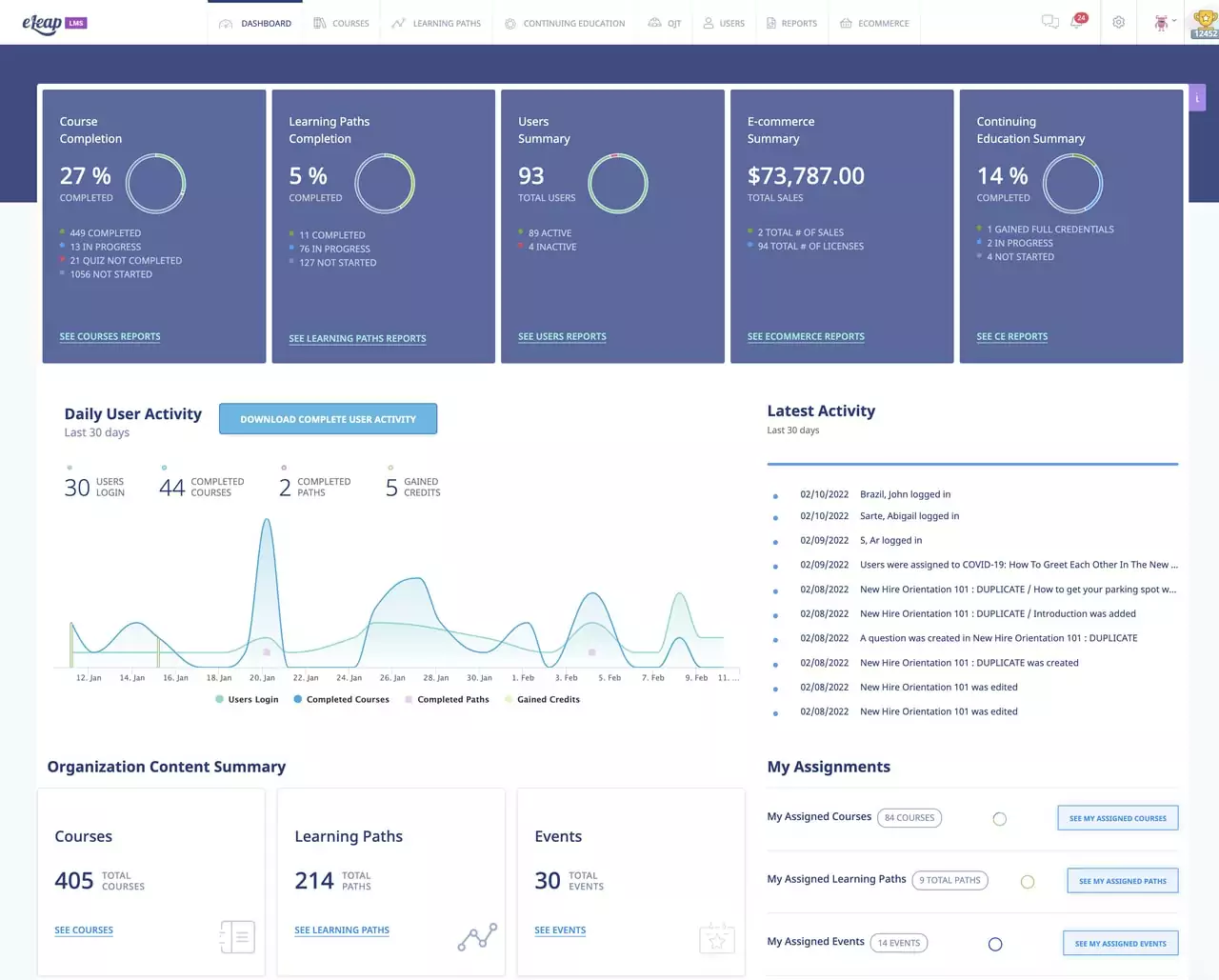The image size is (1219, 980).
Task: Click the 84 Courses badge
Action: 909,817
